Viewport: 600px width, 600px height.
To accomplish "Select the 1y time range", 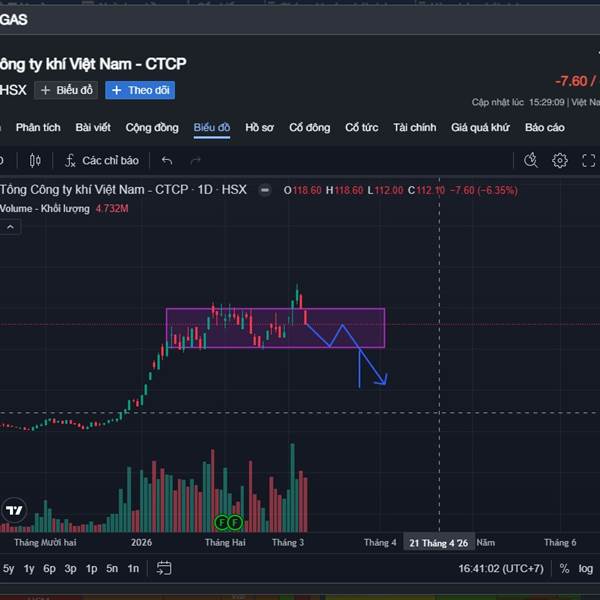I will tap(29, 569).
